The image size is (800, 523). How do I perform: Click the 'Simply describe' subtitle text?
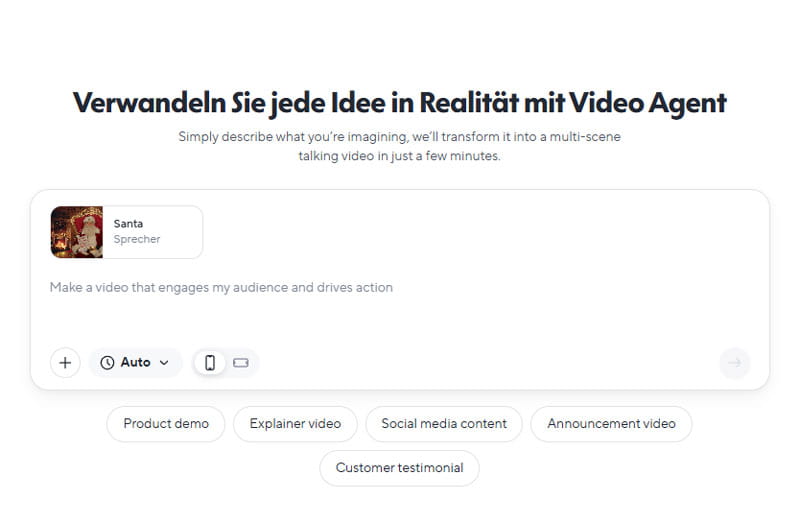click(x=399, y=137)
